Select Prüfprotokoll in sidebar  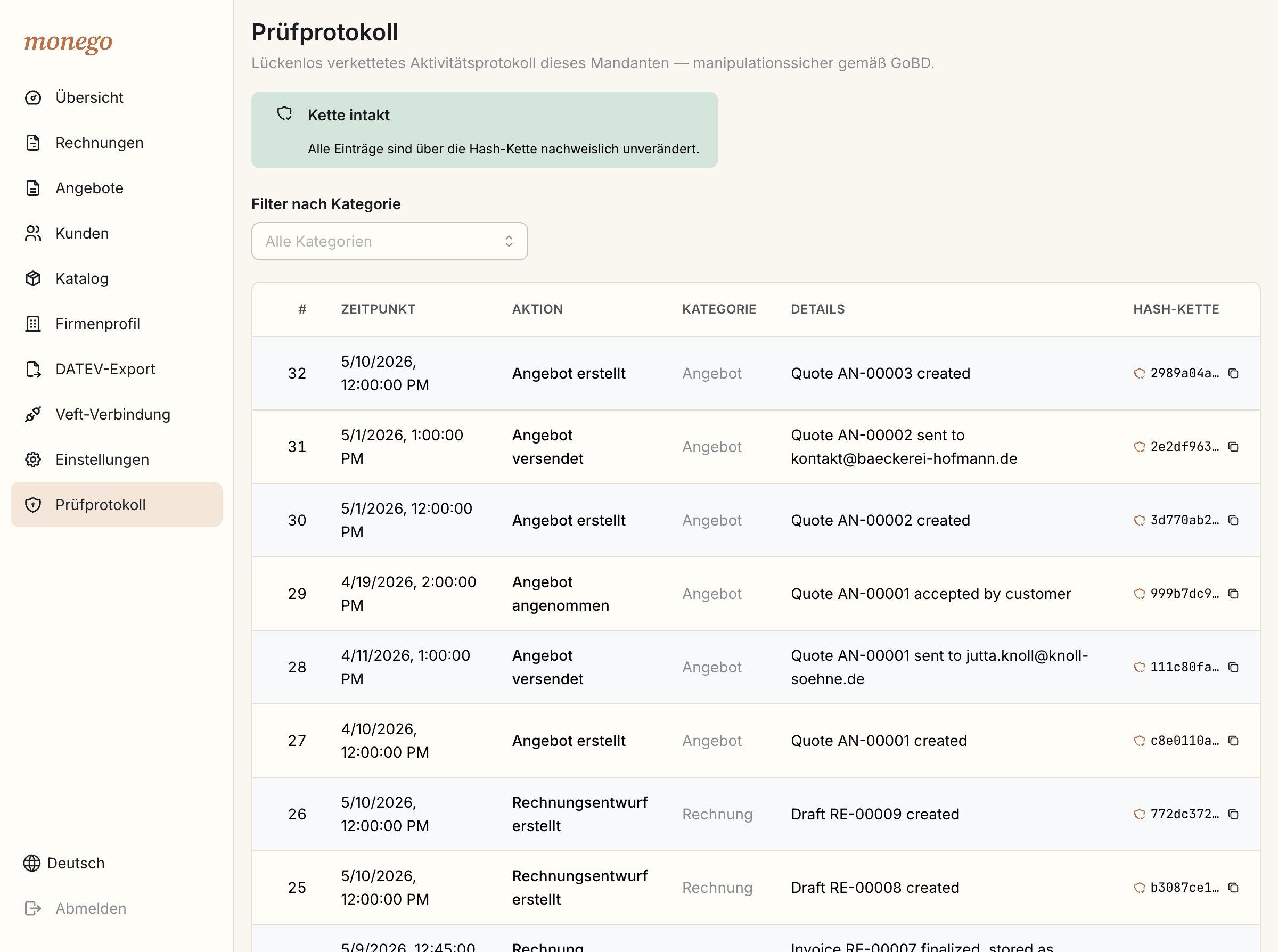point(117,505)
